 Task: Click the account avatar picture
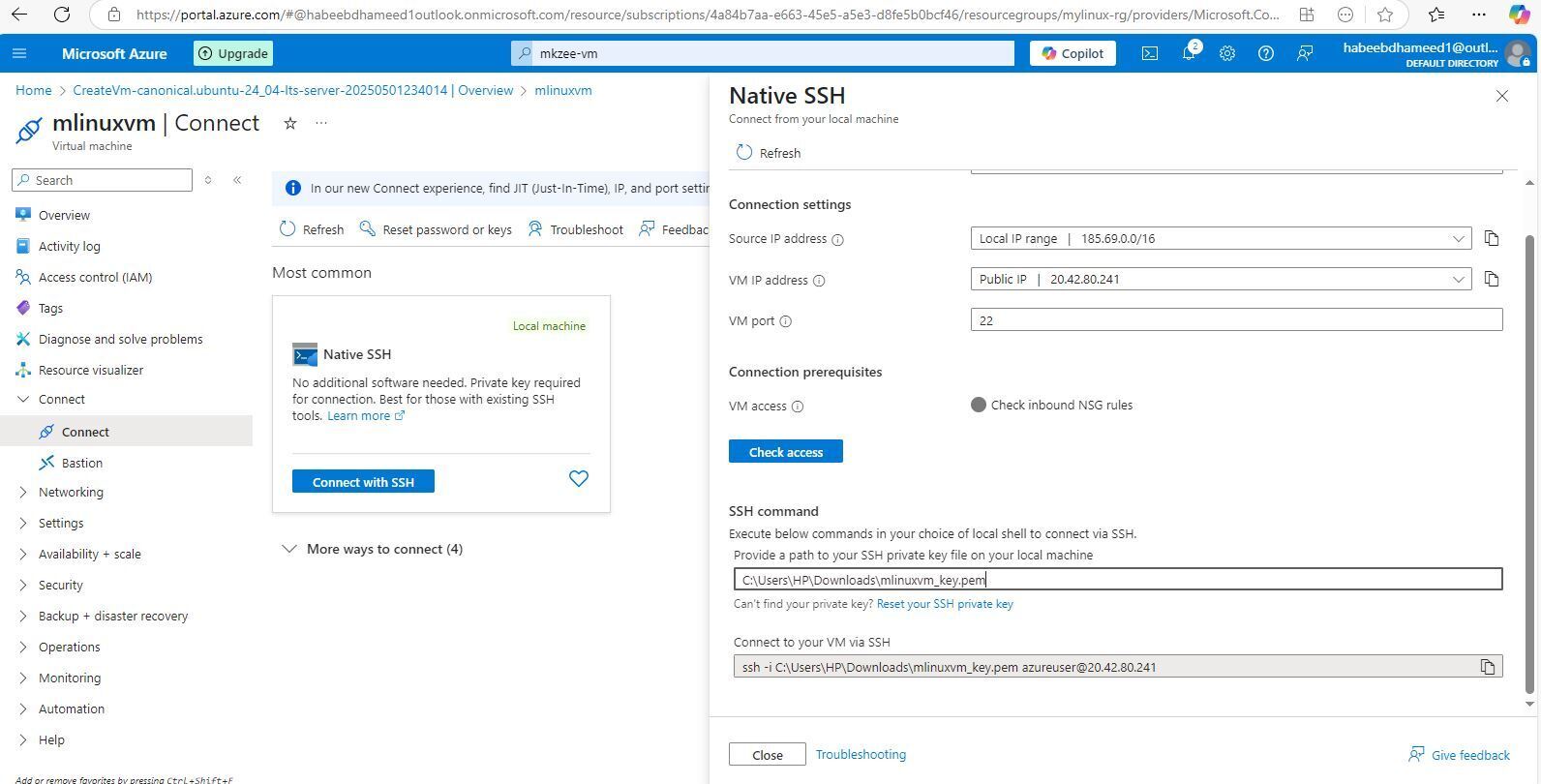1518,53
